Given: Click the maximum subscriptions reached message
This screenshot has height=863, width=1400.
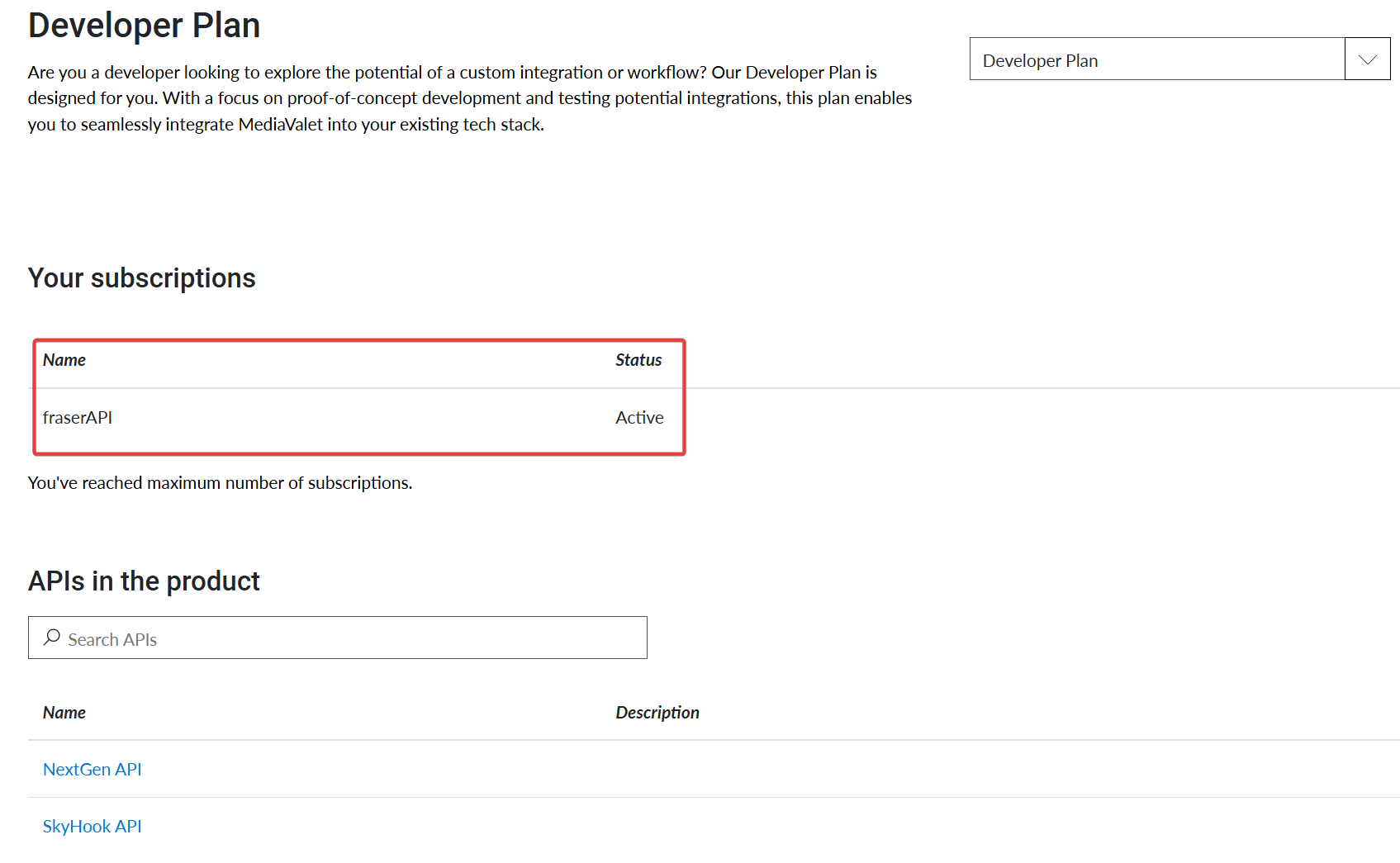Looking at the screenshot, I should pos(221,483).
